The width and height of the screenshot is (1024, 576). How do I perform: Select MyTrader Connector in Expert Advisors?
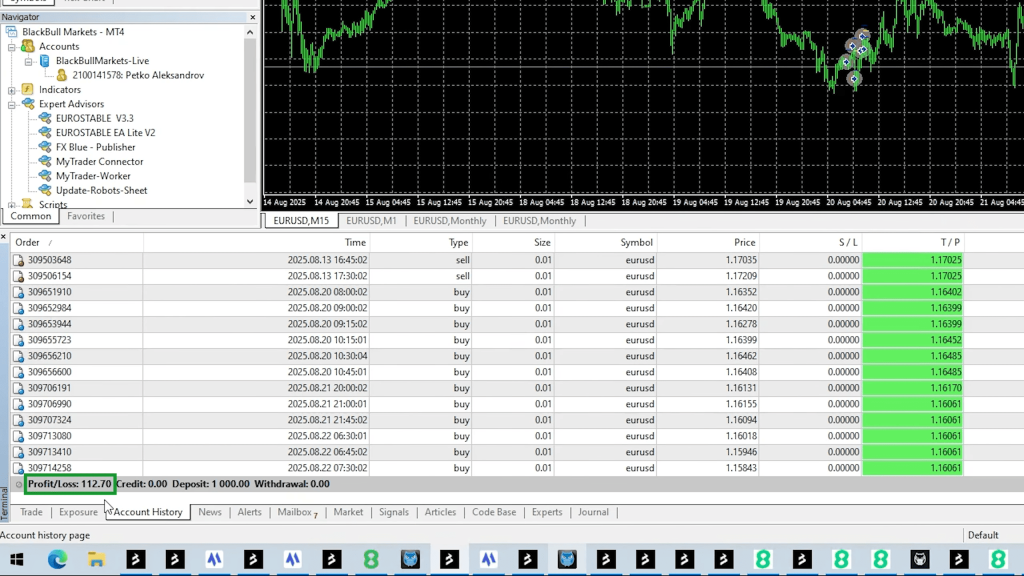pyautogui.click(x=99, y=161)
